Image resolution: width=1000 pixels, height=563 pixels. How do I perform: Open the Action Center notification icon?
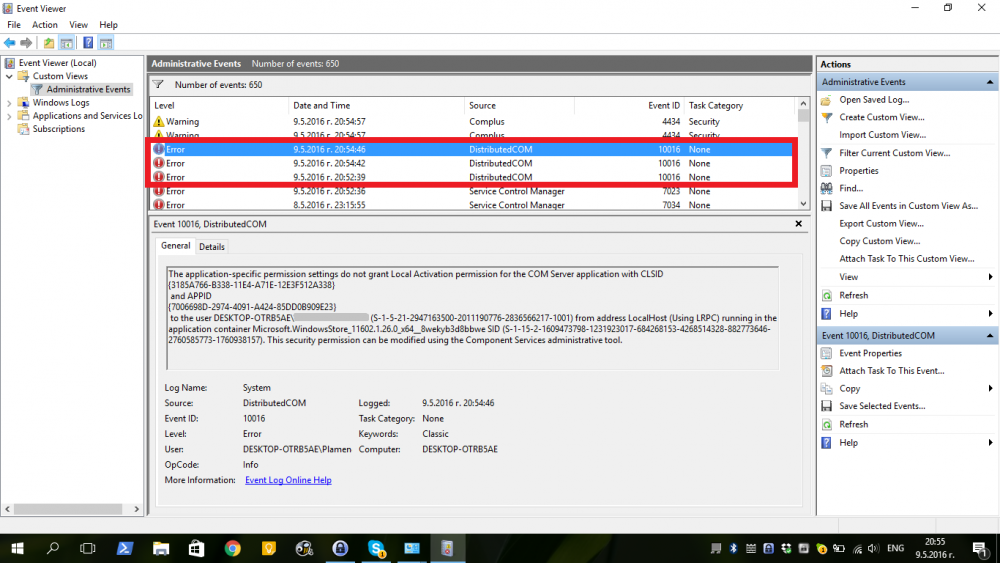[x=979, y=548]
